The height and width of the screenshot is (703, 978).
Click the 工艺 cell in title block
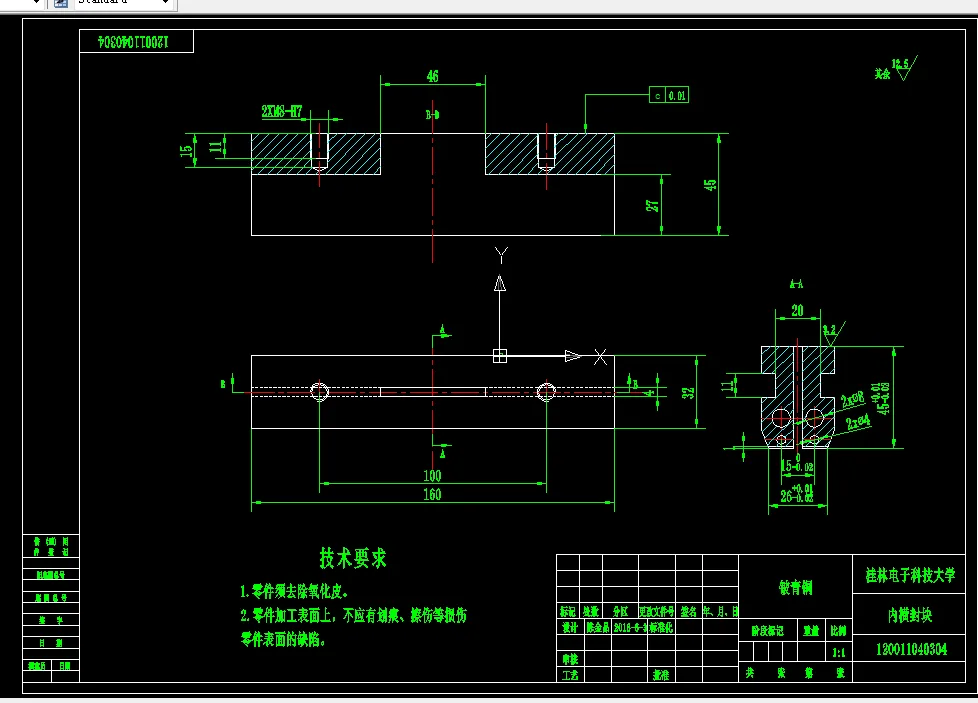coord(569,675)
